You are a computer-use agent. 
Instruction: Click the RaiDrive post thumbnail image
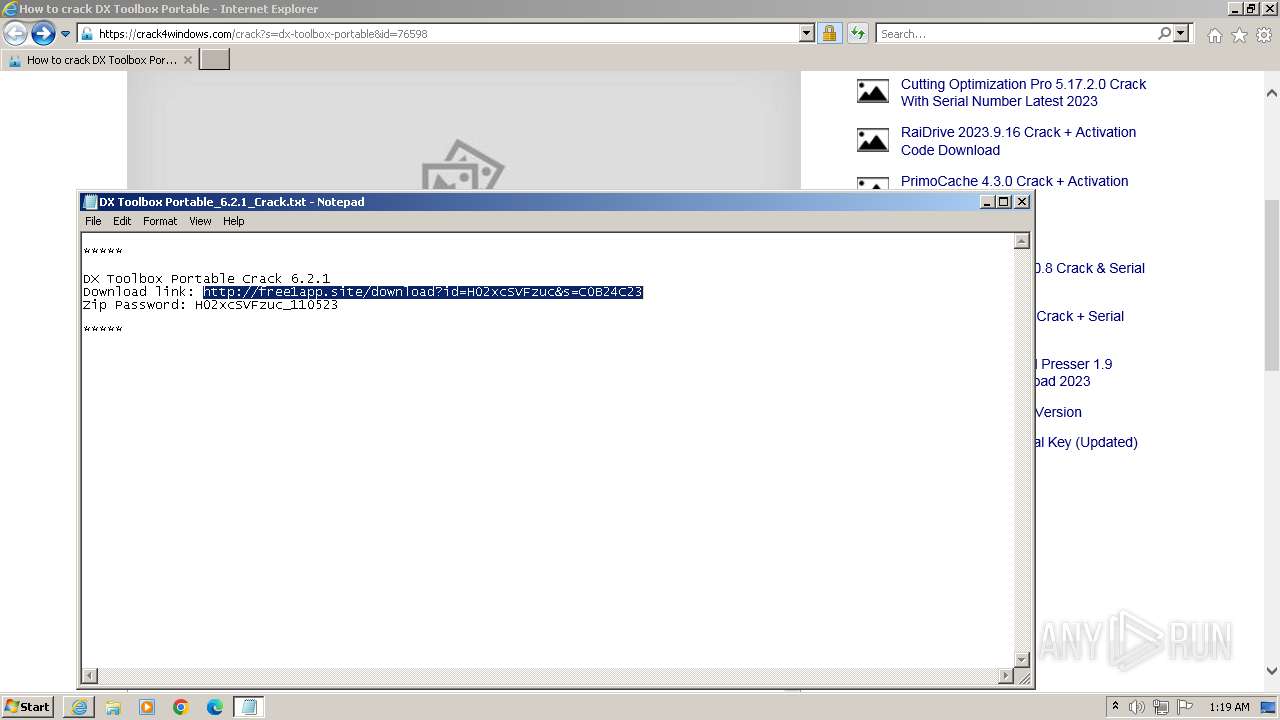(872, 139)
